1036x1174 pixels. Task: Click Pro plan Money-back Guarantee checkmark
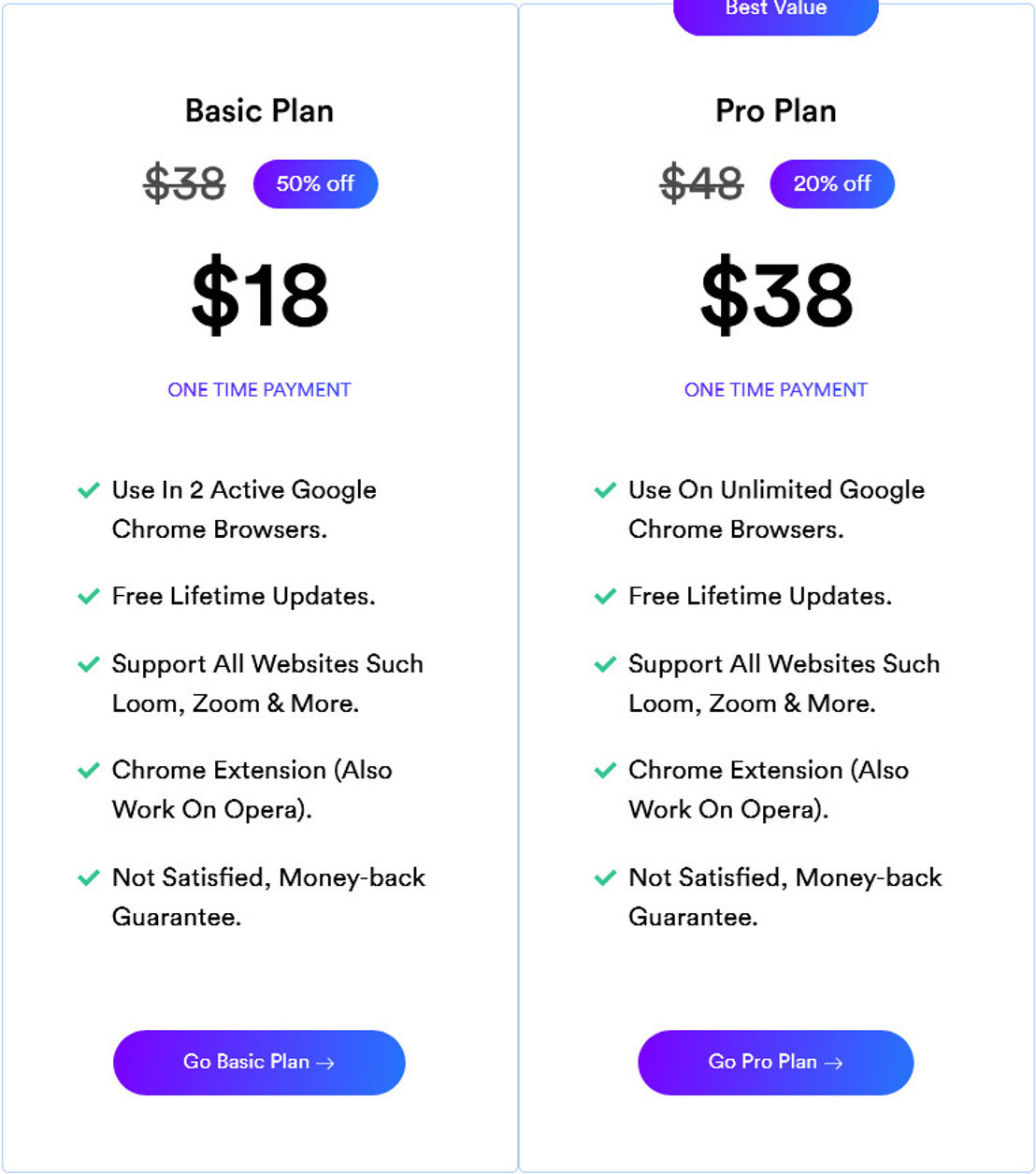click(x=606, y=877)
